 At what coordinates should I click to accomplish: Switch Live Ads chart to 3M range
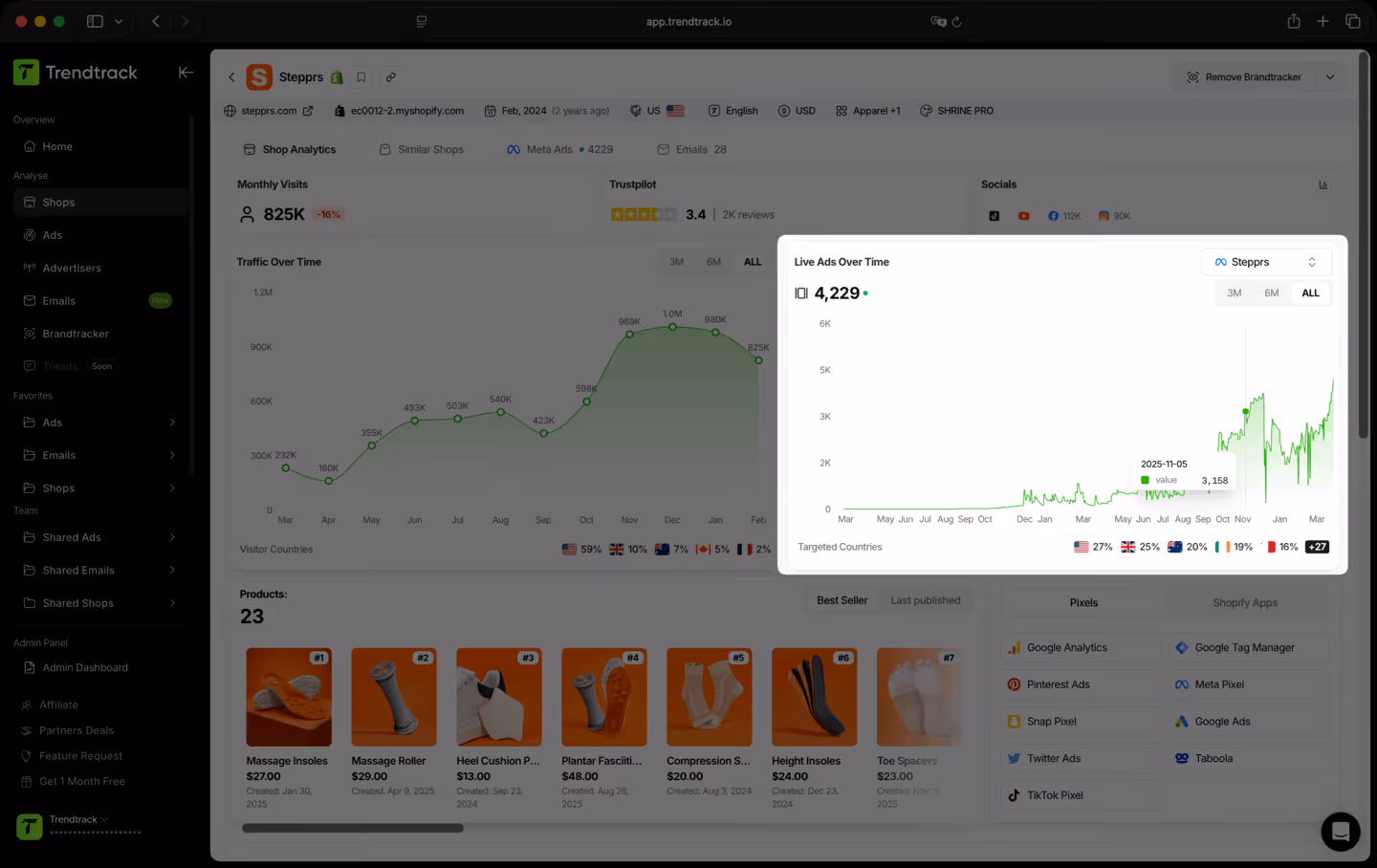click(1234, 293)
